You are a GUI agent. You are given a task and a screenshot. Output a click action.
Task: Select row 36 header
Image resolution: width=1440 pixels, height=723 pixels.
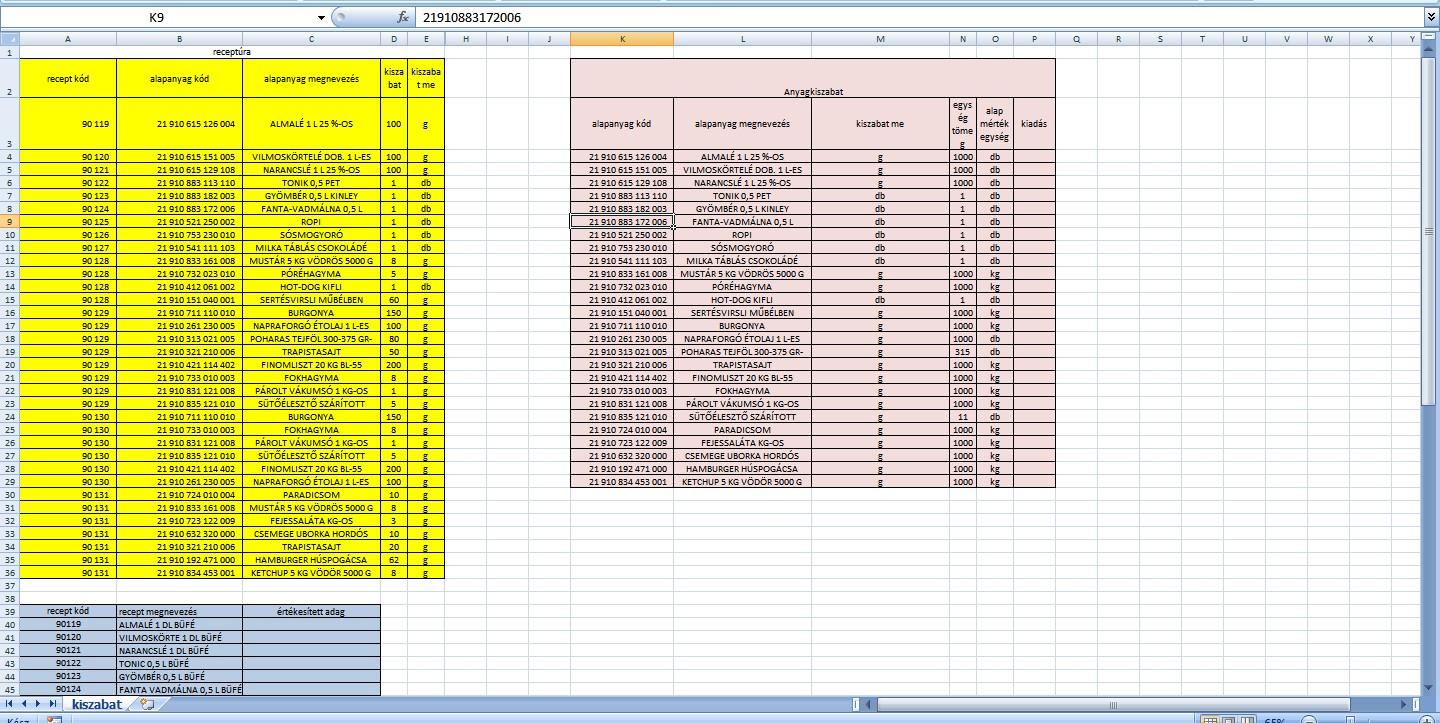pyautogui.click(x=9, y=573)
